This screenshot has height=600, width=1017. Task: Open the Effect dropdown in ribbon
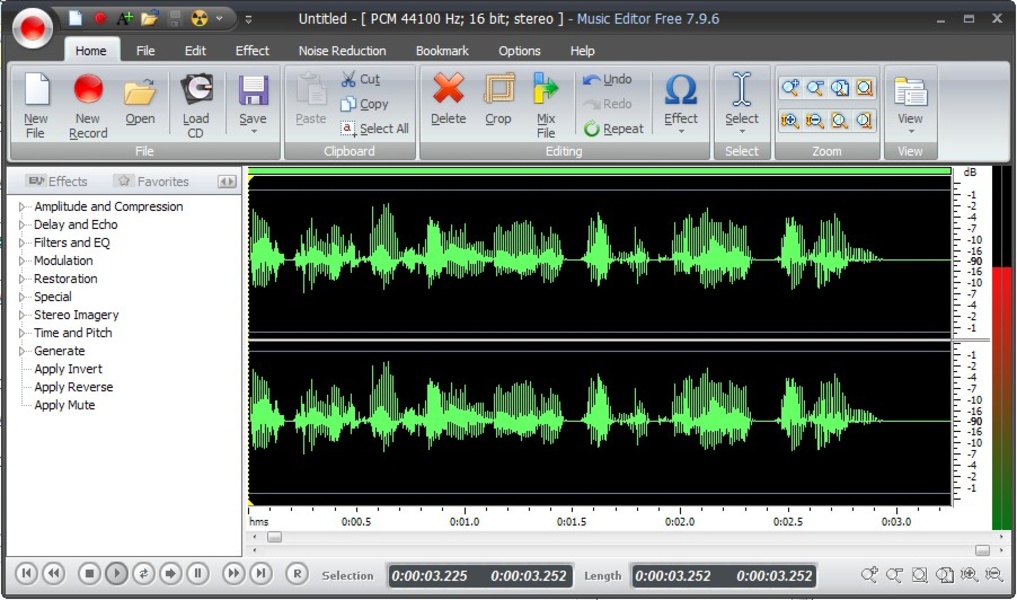pos(681,130)
